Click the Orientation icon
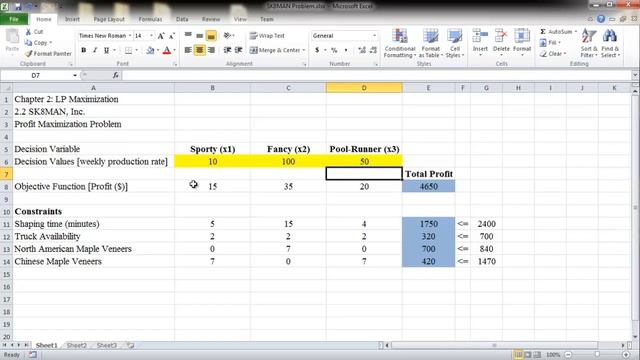This screenshot has width=640, height=360. (x=228, y=36)
